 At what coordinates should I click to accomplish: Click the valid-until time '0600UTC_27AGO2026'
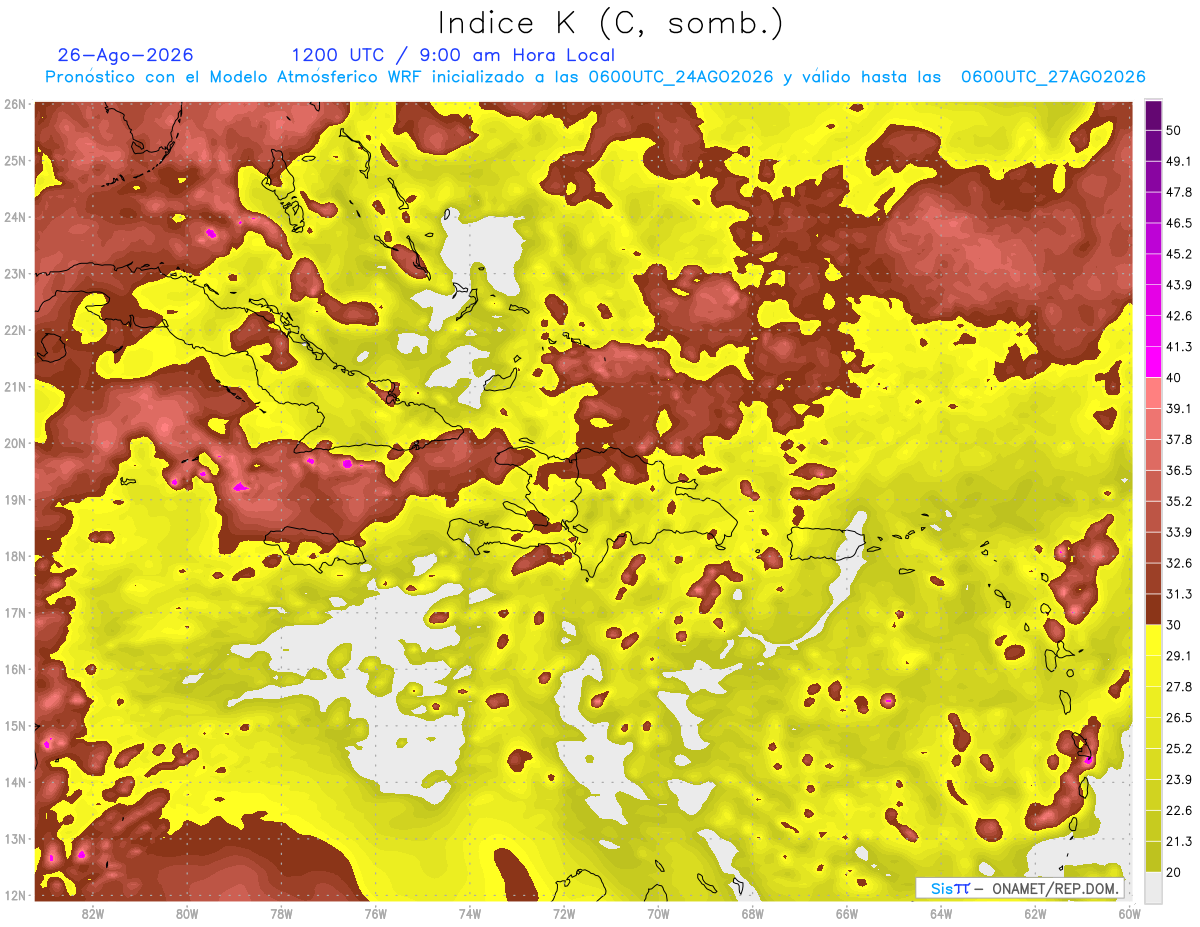(x=1053, y=77)
